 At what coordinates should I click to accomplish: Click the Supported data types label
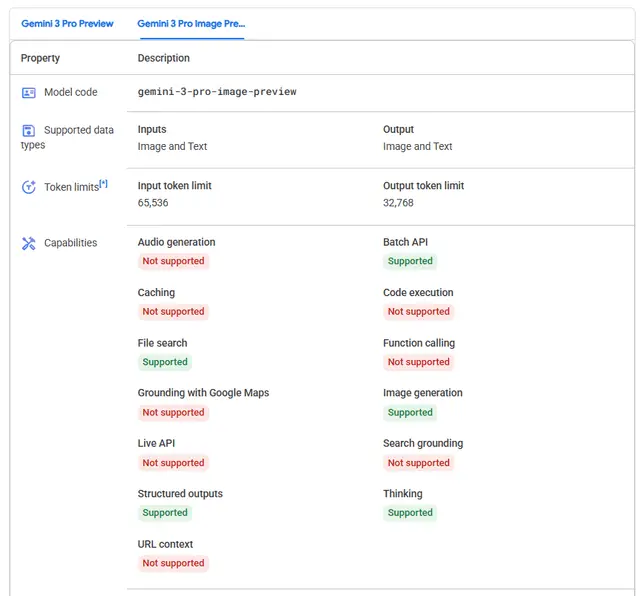(x=67, y=137)
